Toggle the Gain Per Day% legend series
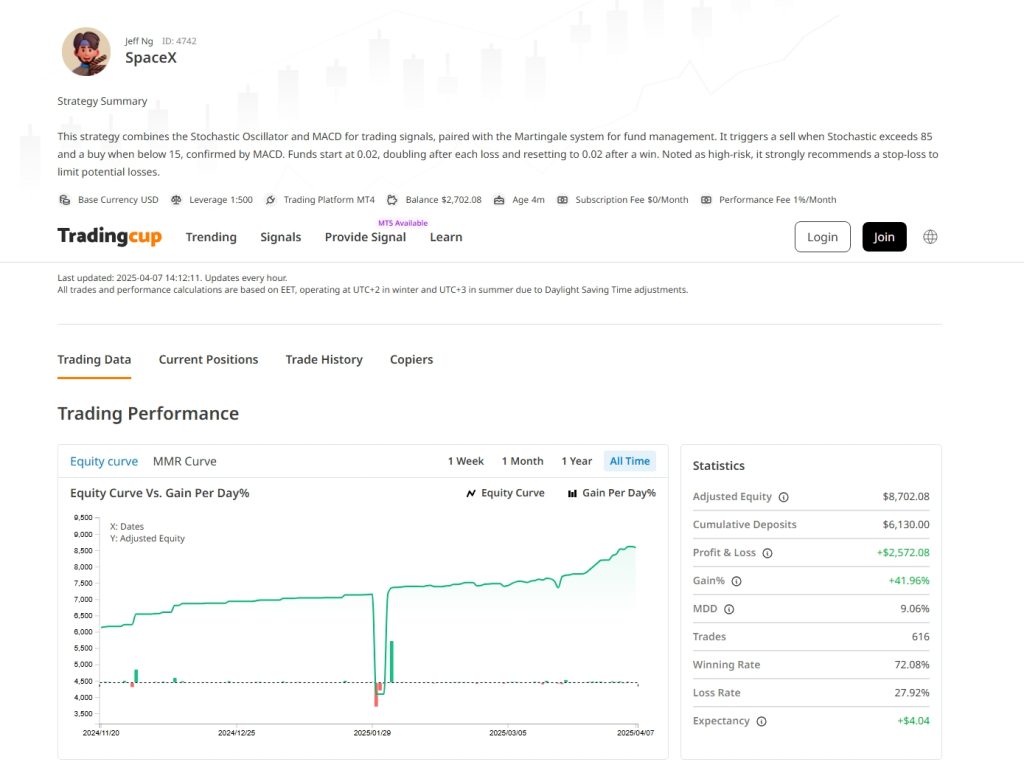Image resolution: width=1024 pixels, height=776 pixels. coord(611,493)
